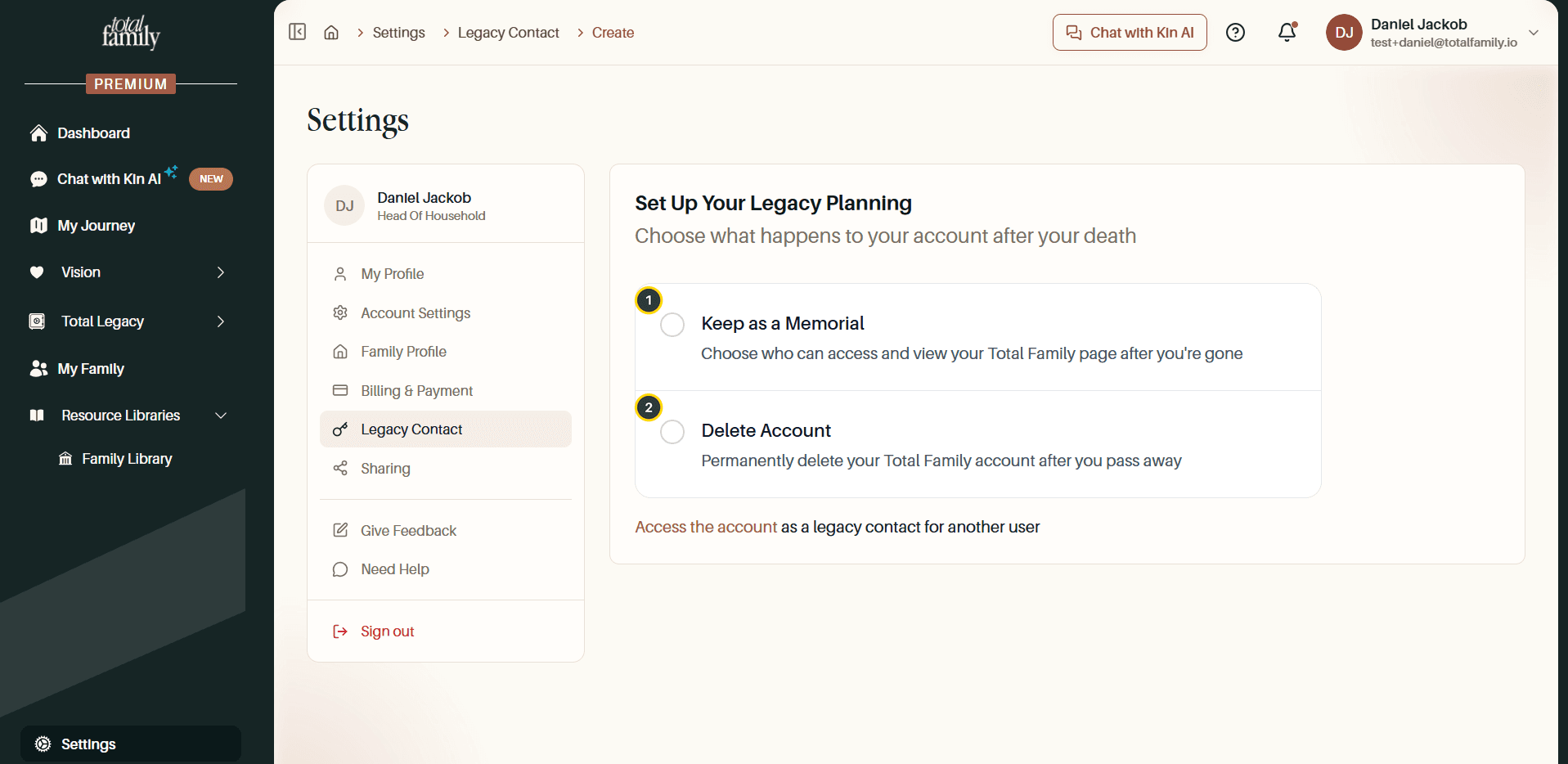This screenshot has height=764, width=1568.
Task: Go to My Profile settings
Action: click(x=446, y=274)
